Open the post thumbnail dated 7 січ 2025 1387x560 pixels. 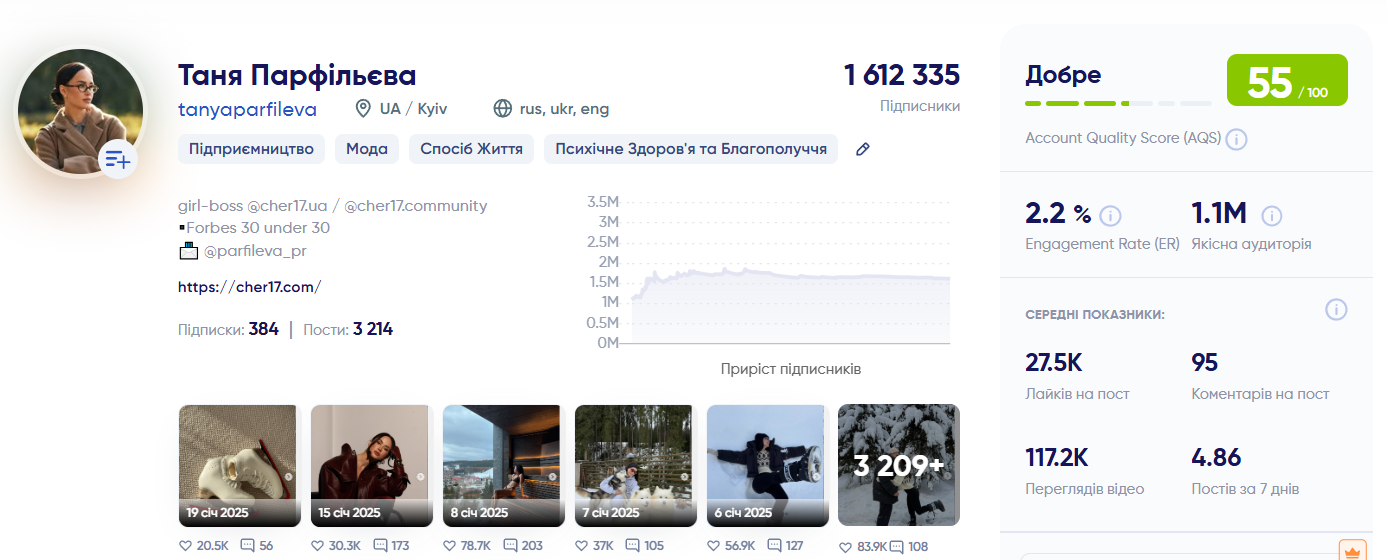click(634, 465)
